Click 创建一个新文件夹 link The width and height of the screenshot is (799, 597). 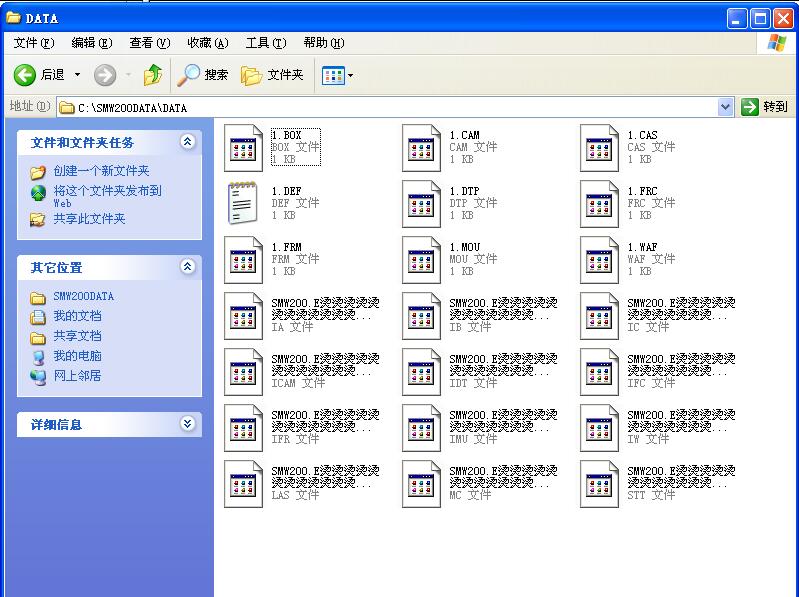[101, 171]
